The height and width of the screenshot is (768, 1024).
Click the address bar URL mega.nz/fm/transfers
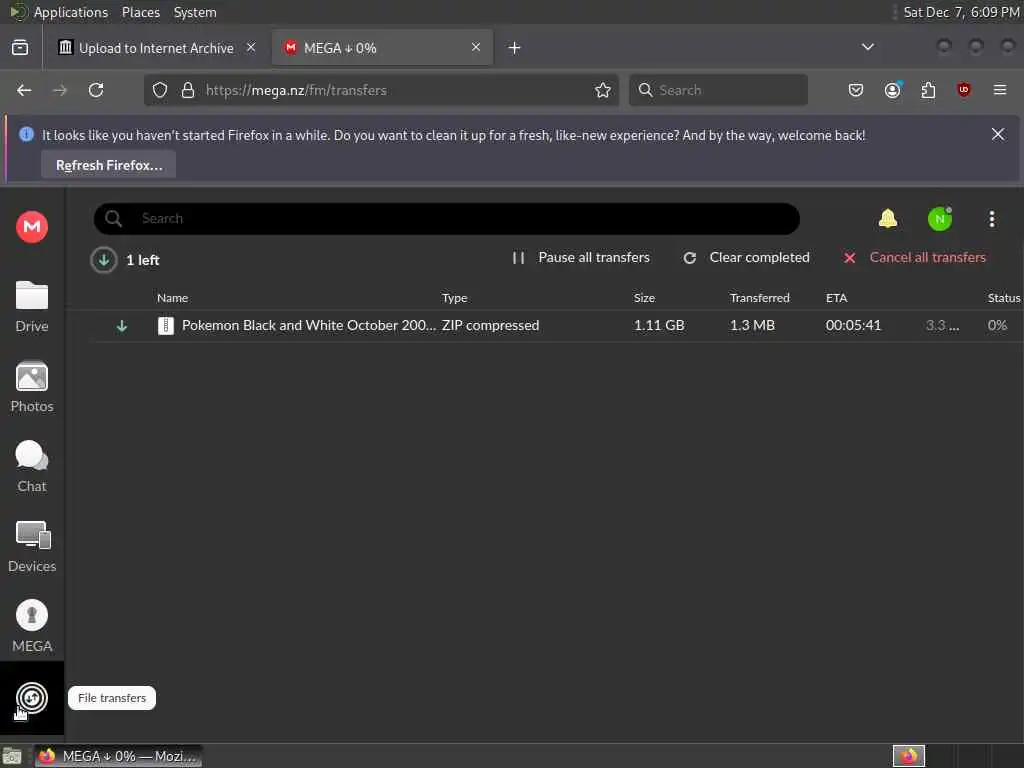pyautogui.click(x=296, y=90)
